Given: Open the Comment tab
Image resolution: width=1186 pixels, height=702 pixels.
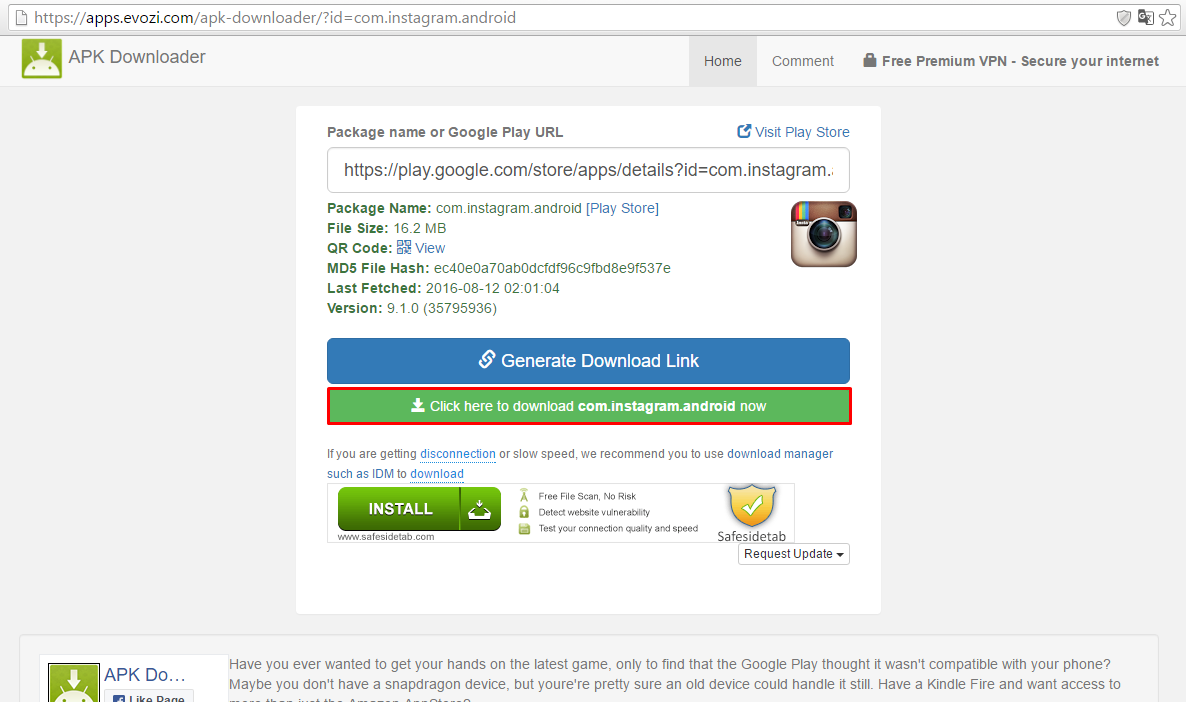Looking at the screenshot, I should (803, 61).
